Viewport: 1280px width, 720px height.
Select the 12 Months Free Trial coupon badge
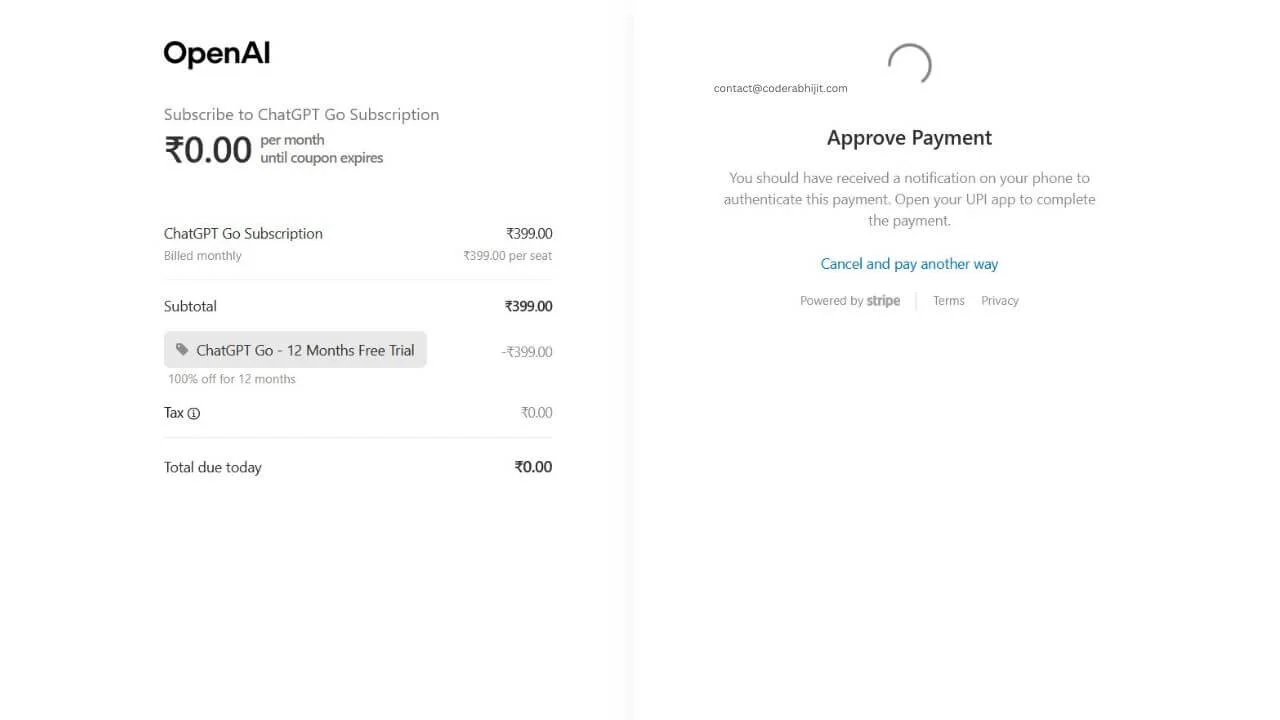295,350
